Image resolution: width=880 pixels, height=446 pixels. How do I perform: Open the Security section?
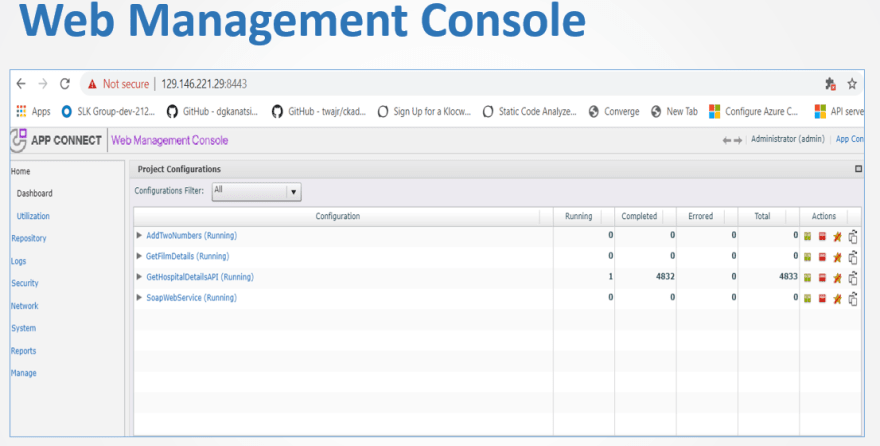[x=25, y=283]
